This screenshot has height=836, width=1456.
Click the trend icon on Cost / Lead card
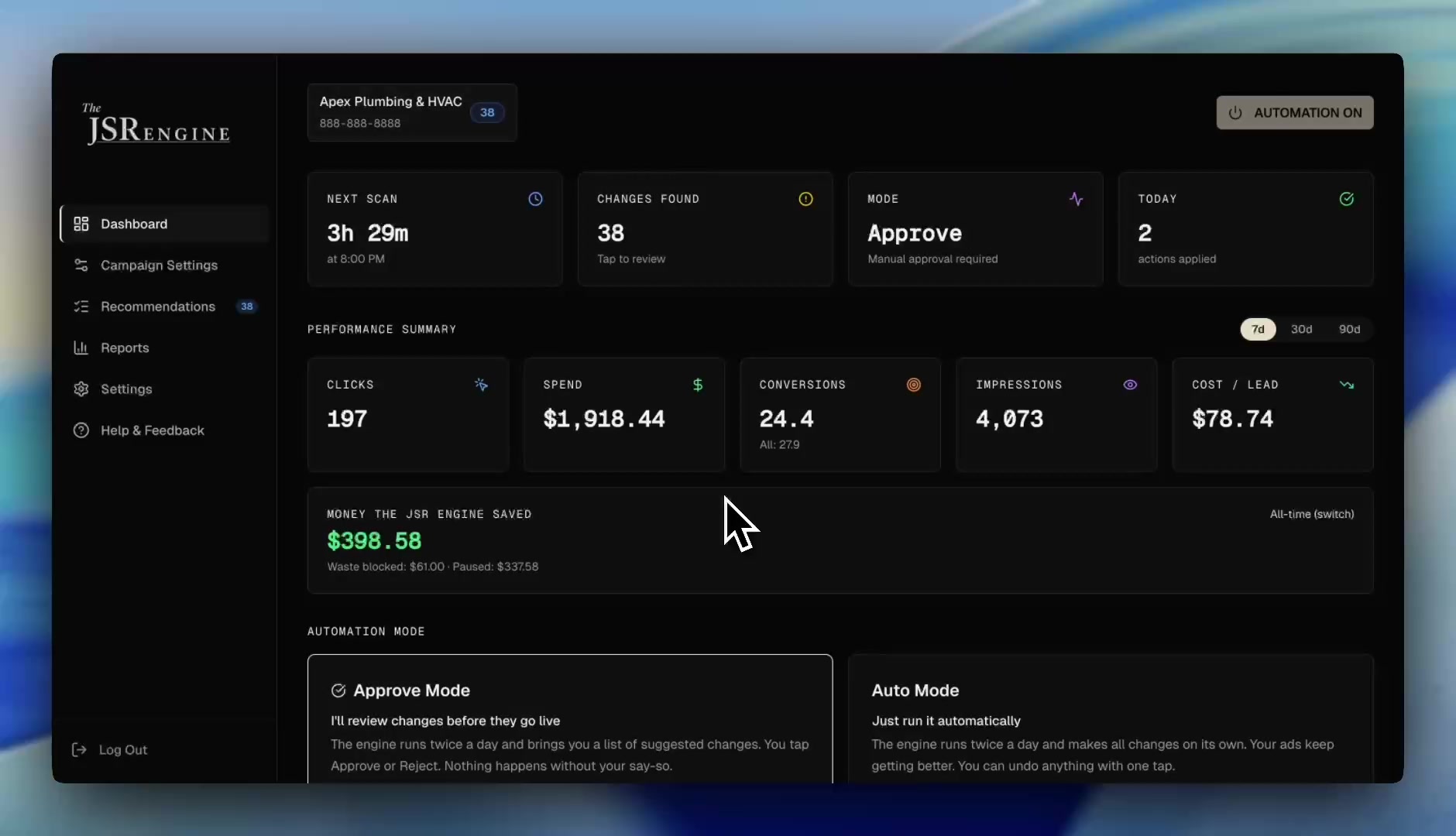pyautogui.click(x=1348, y=385)
